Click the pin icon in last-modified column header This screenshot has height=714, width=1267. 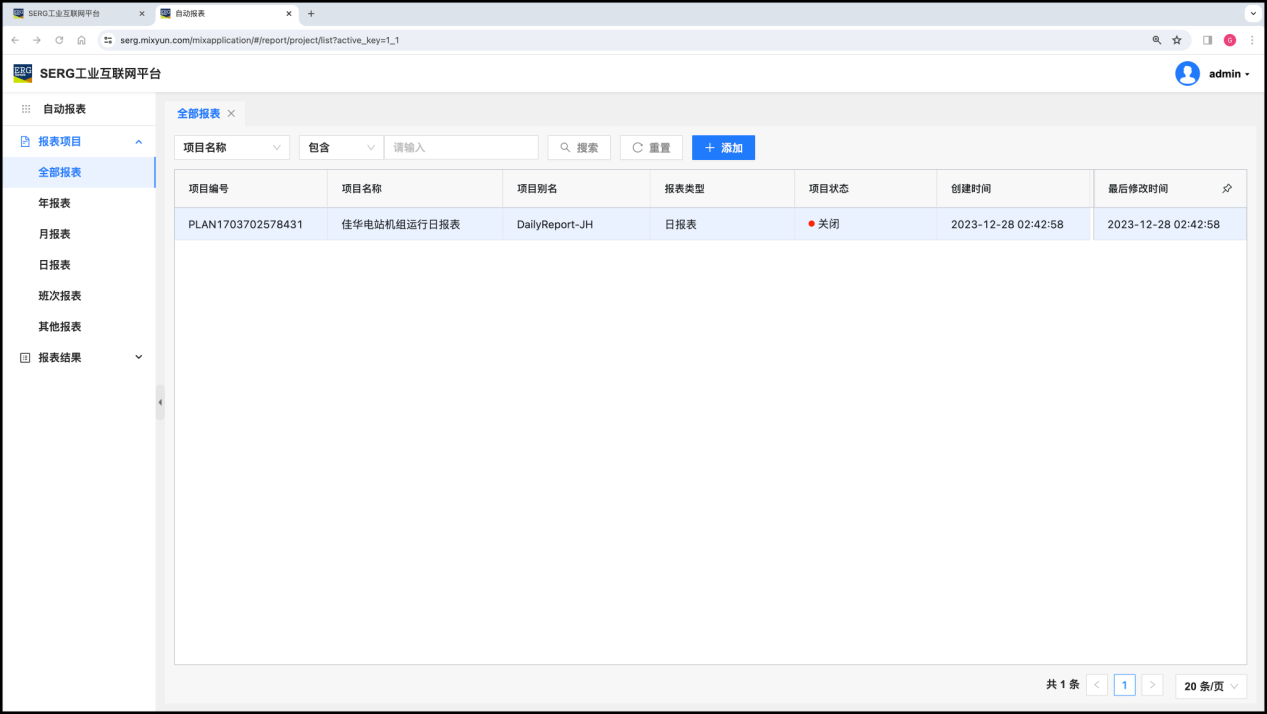[x=1227, y=188]
